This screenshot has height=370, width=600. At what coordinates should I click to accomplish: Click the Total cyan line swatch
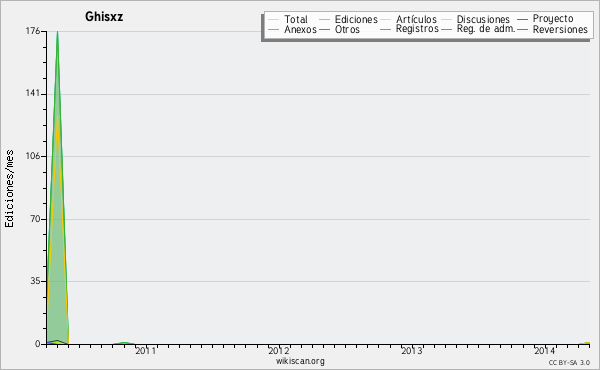[274, 20]
